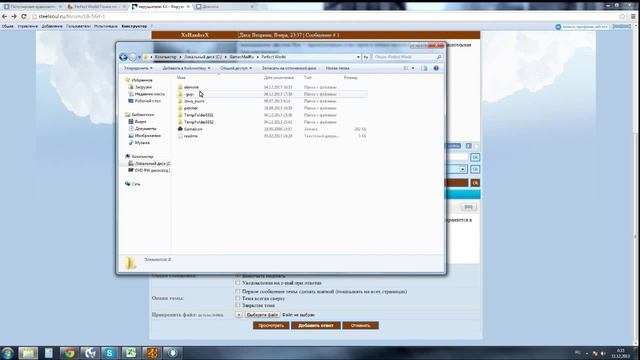Select DVD RW дисковод in the sidebar

152,170
